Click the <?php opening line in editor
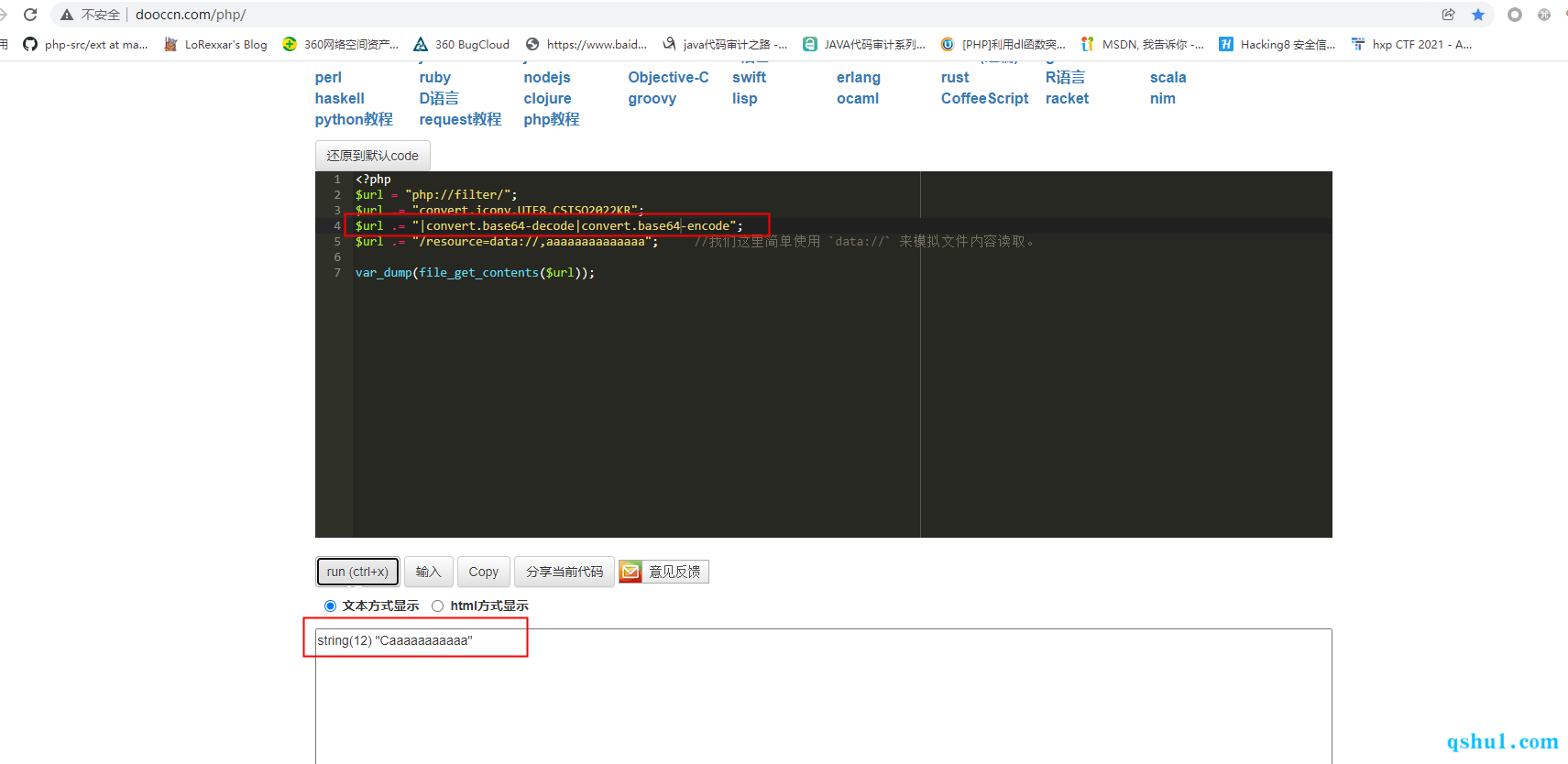 click(x=373, y=180)
